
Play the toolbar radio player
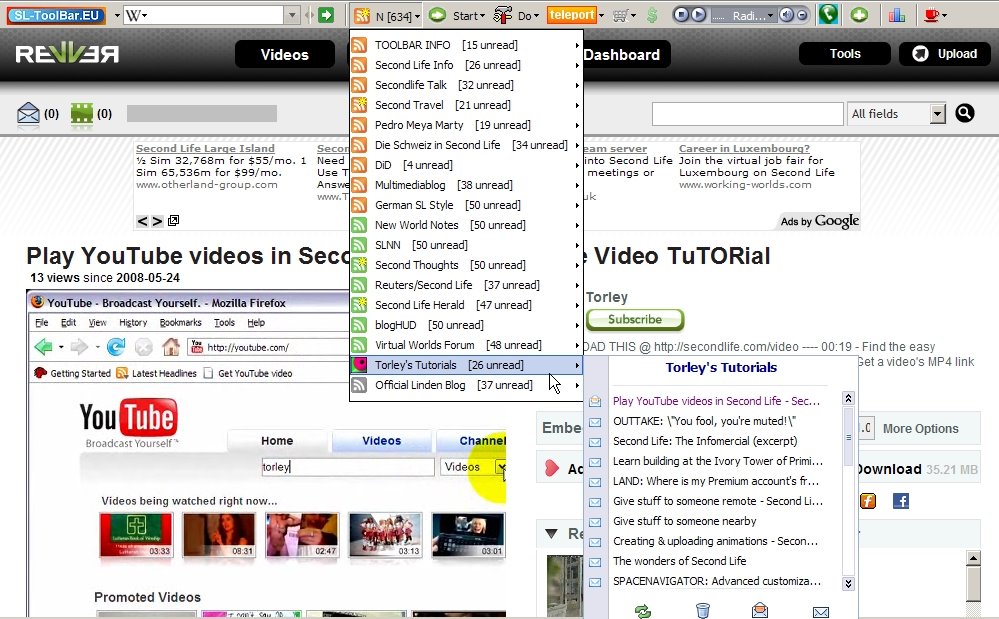(x=698, y=15)
